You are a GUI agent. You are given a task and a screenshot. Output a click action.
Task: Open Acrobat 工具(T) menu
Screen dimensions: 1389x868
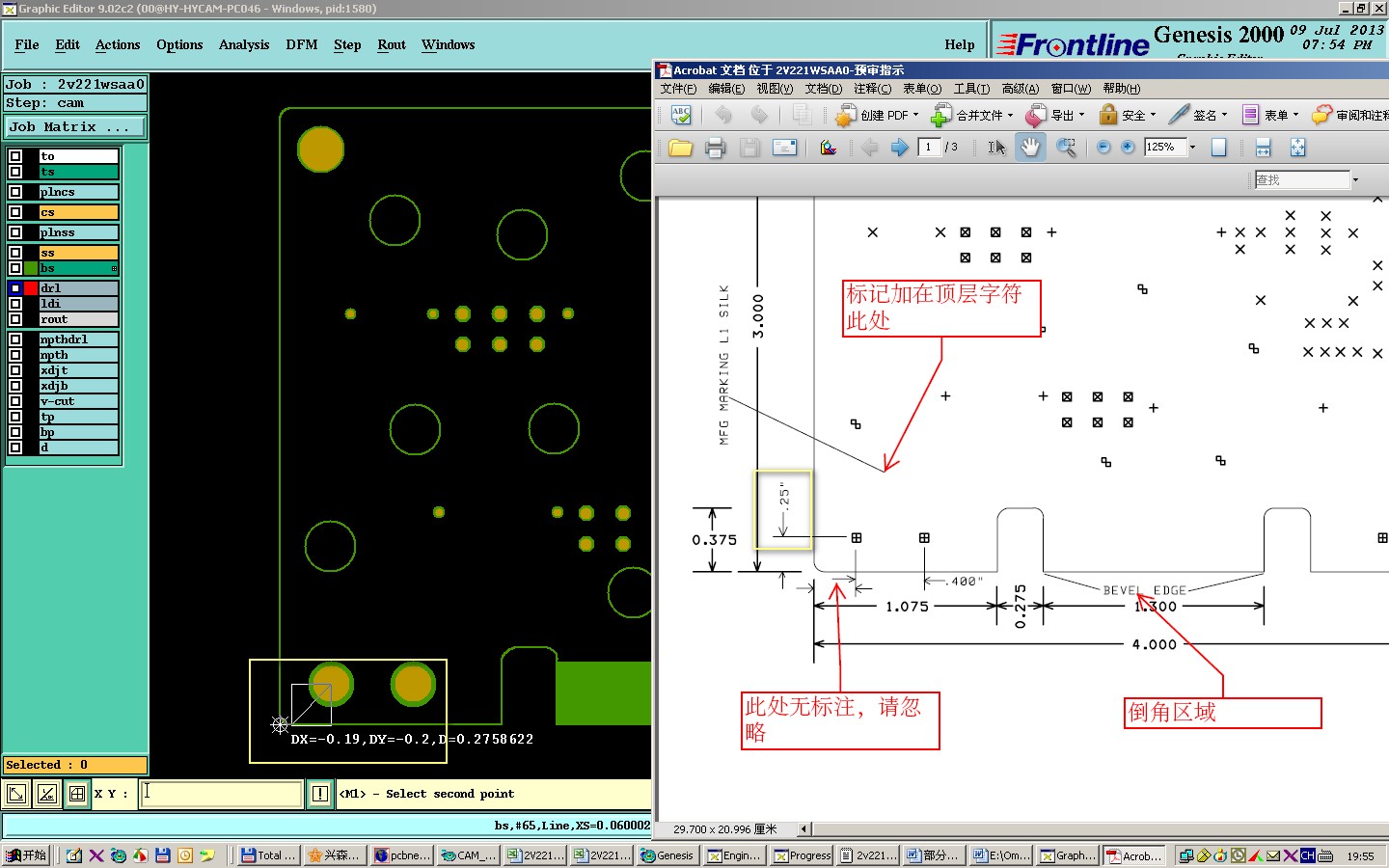tap(971, 89)
